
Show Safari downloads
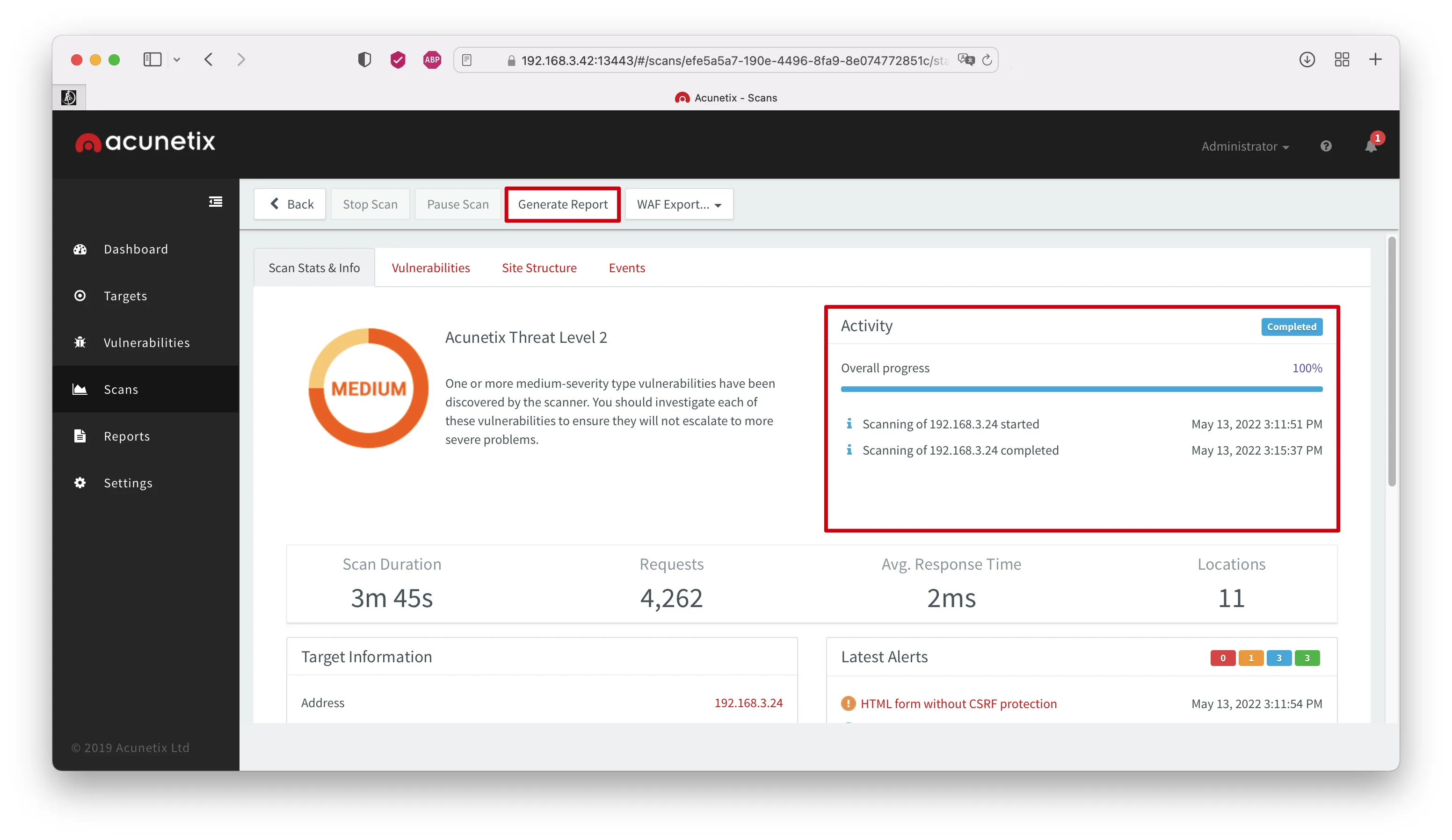[x=1307, y=59]
